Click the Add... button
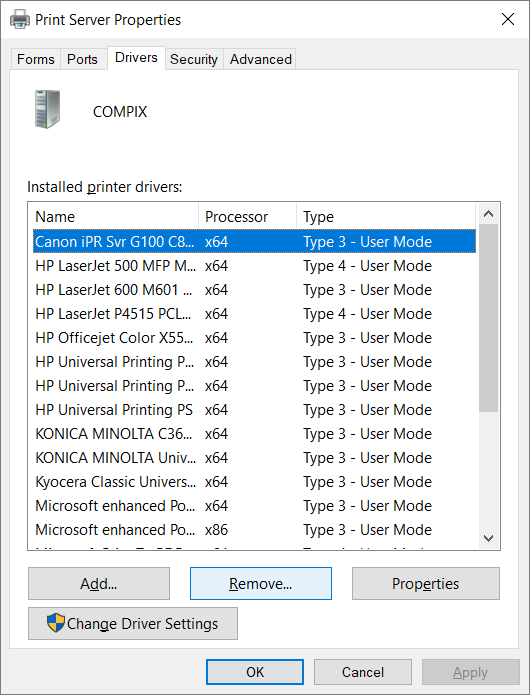 point(99,583)
